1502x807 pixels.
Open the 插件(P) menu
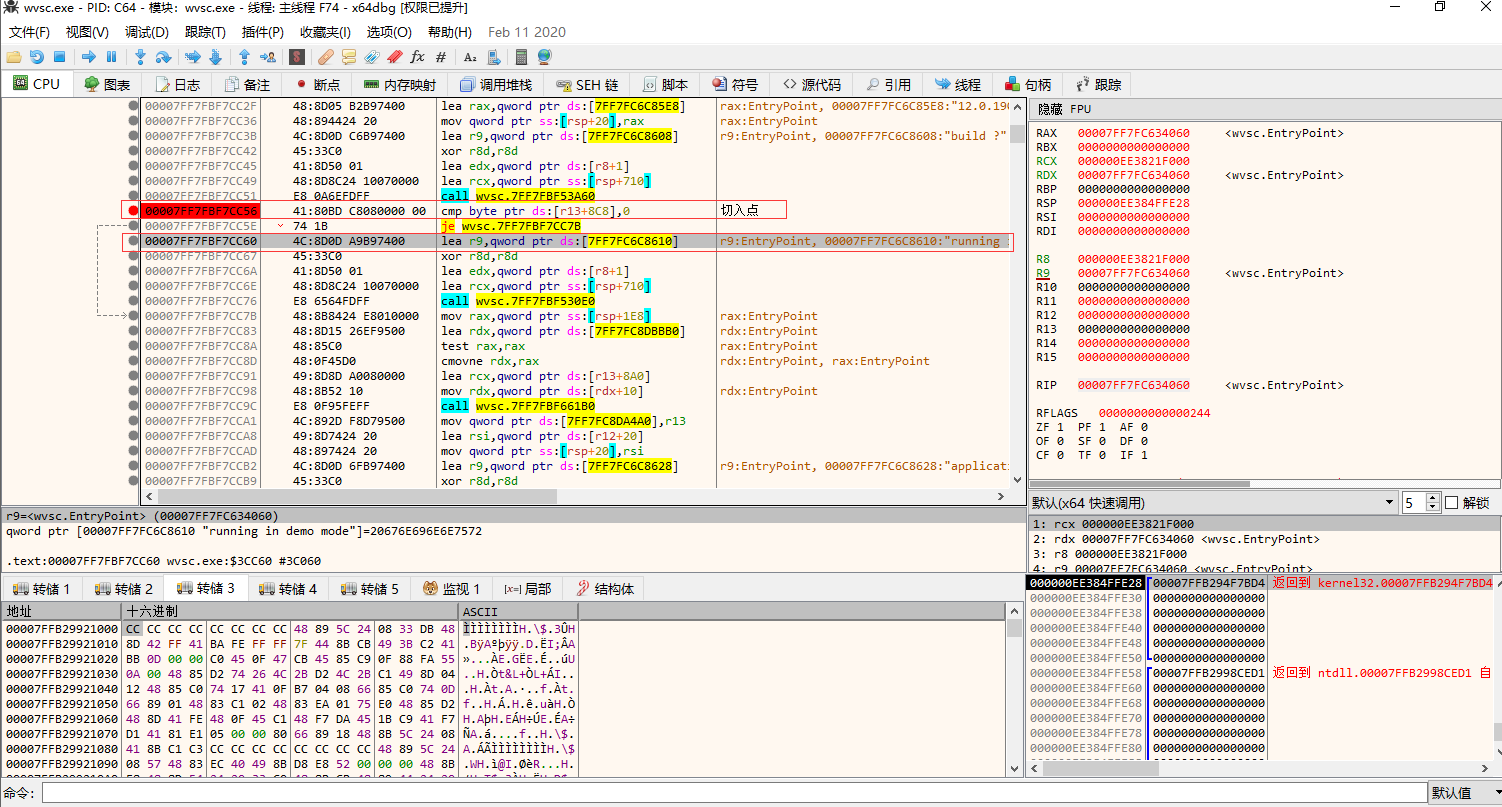264,32
